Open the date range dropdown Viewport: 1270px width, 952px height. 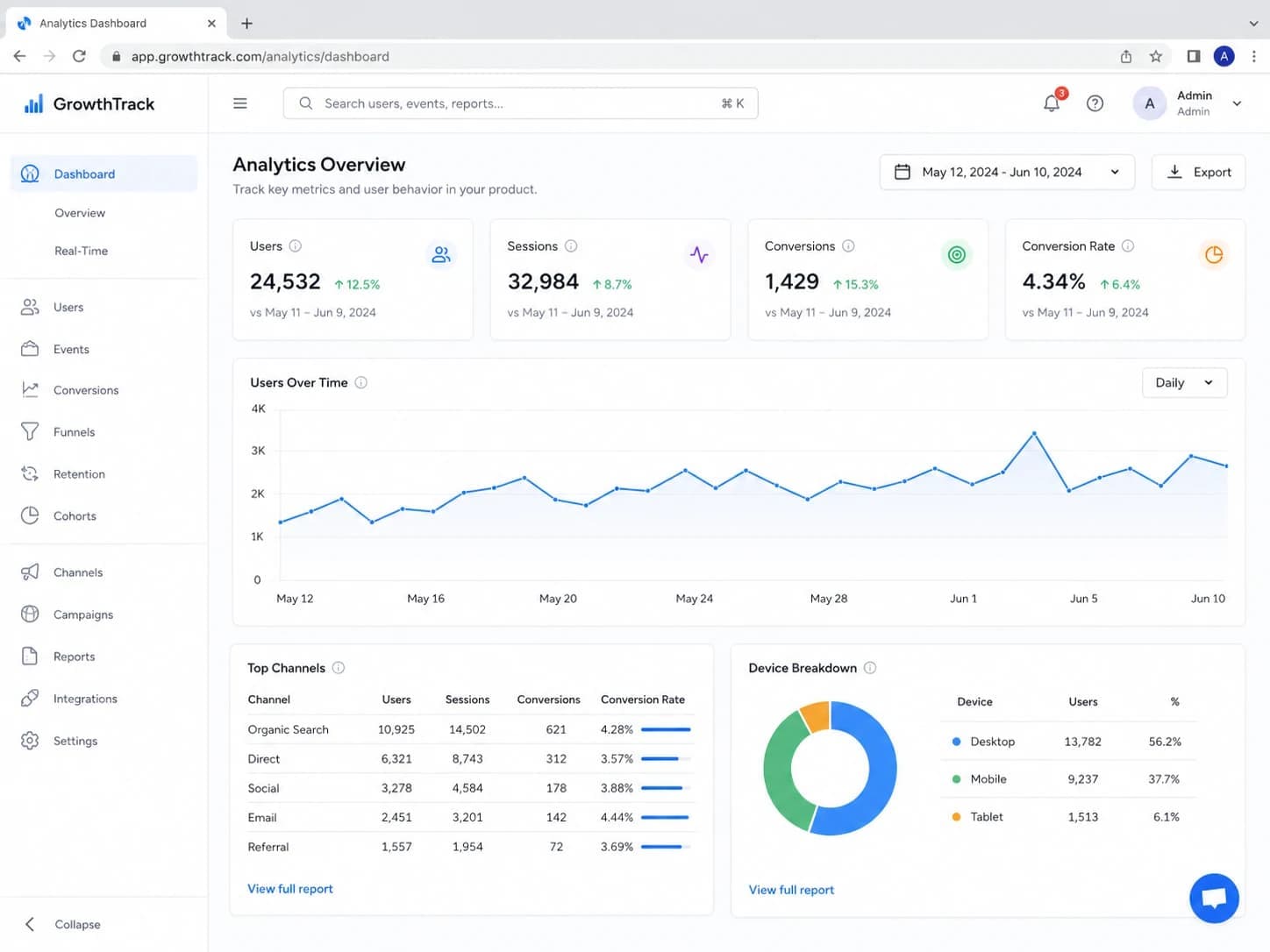point(1007,172)
